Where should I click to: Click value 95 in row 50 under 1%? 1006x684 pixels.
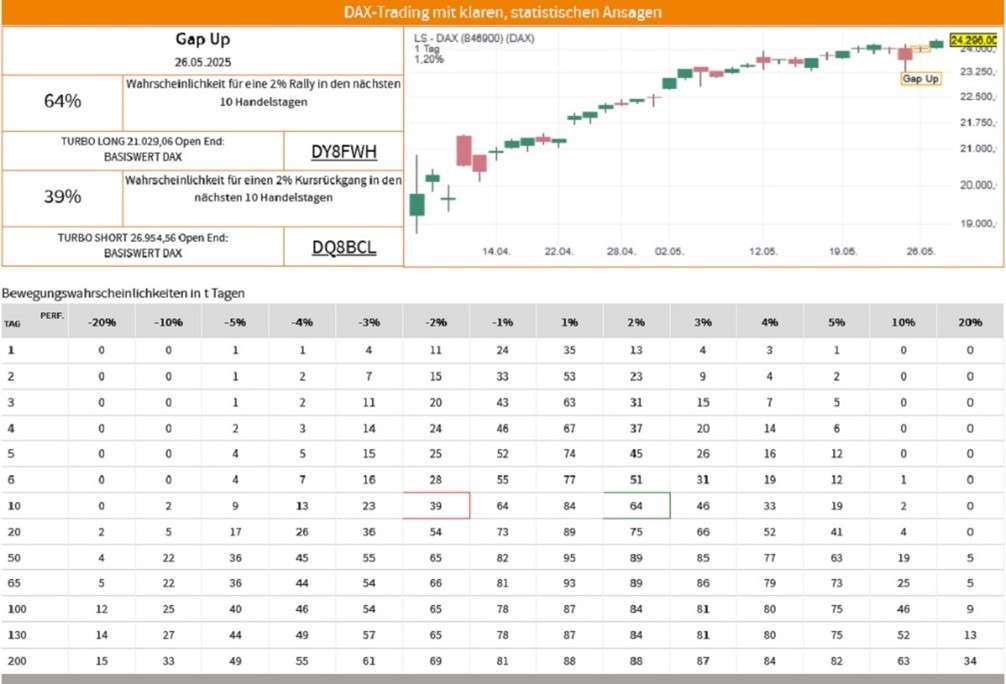569,558
